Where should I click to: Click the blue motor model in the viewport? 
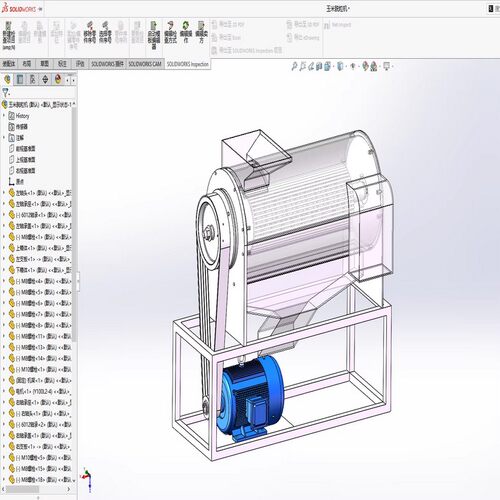coord(251,398)
